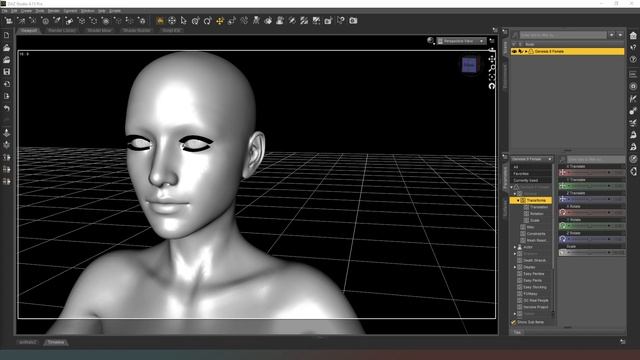Click the figure icon beside Actor row
Viewport: 640px width, 360px height.
[x=520, y=247]
